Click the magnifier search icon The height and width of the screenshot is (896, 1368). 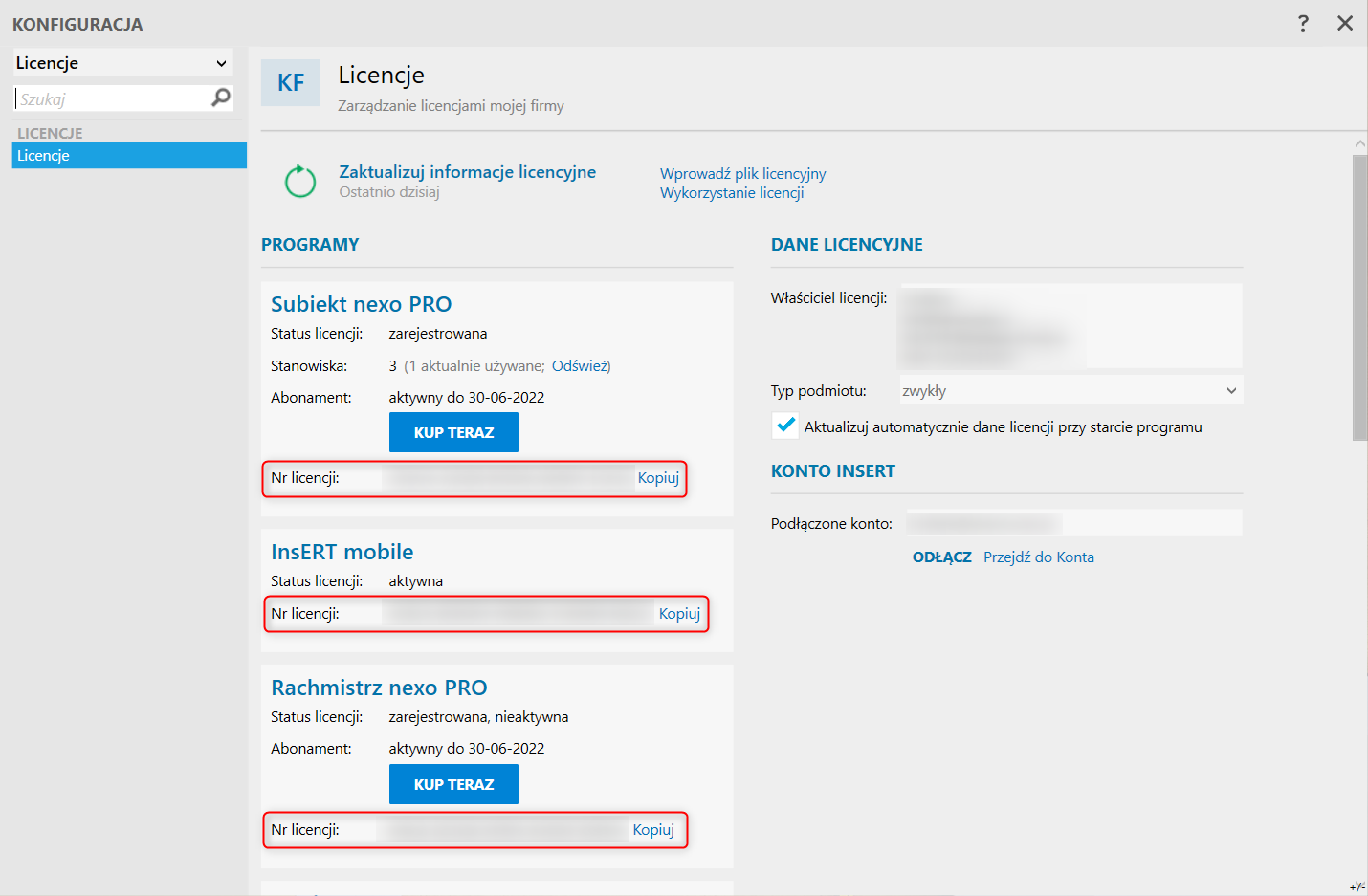click(x=221, y=98)
